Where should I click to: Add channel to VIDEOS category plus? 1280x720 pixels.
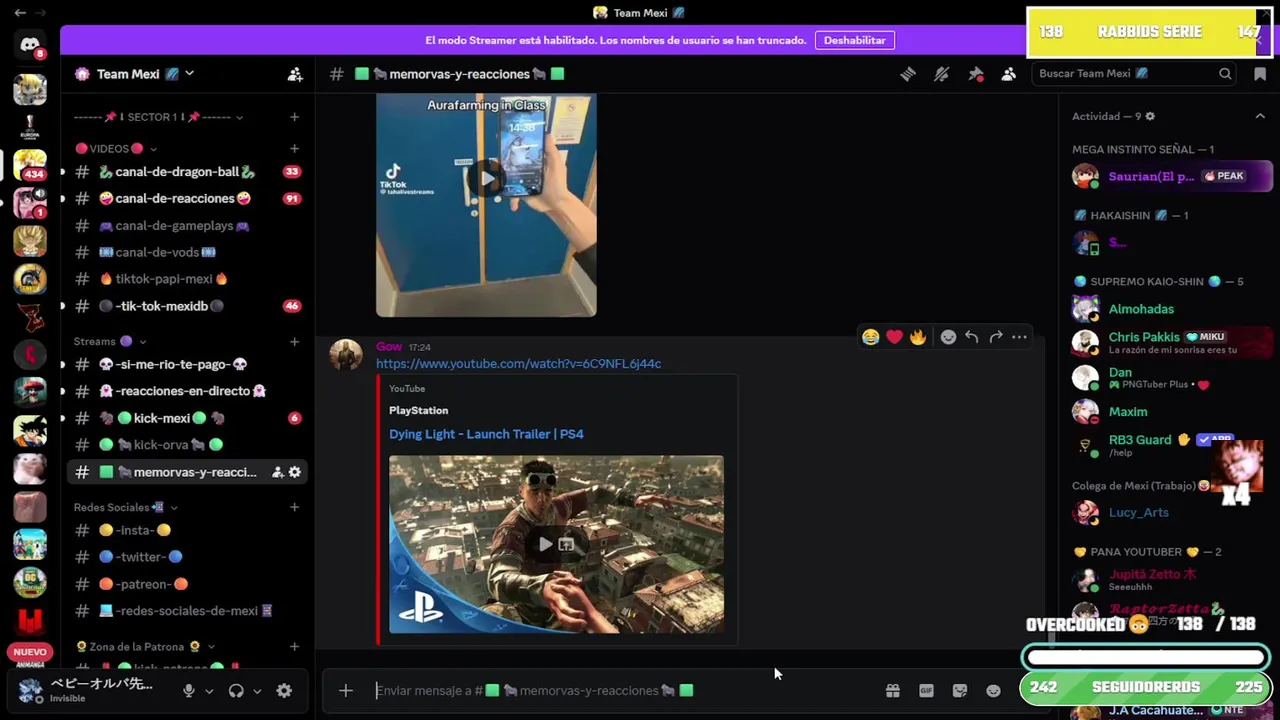coord(294,149)
